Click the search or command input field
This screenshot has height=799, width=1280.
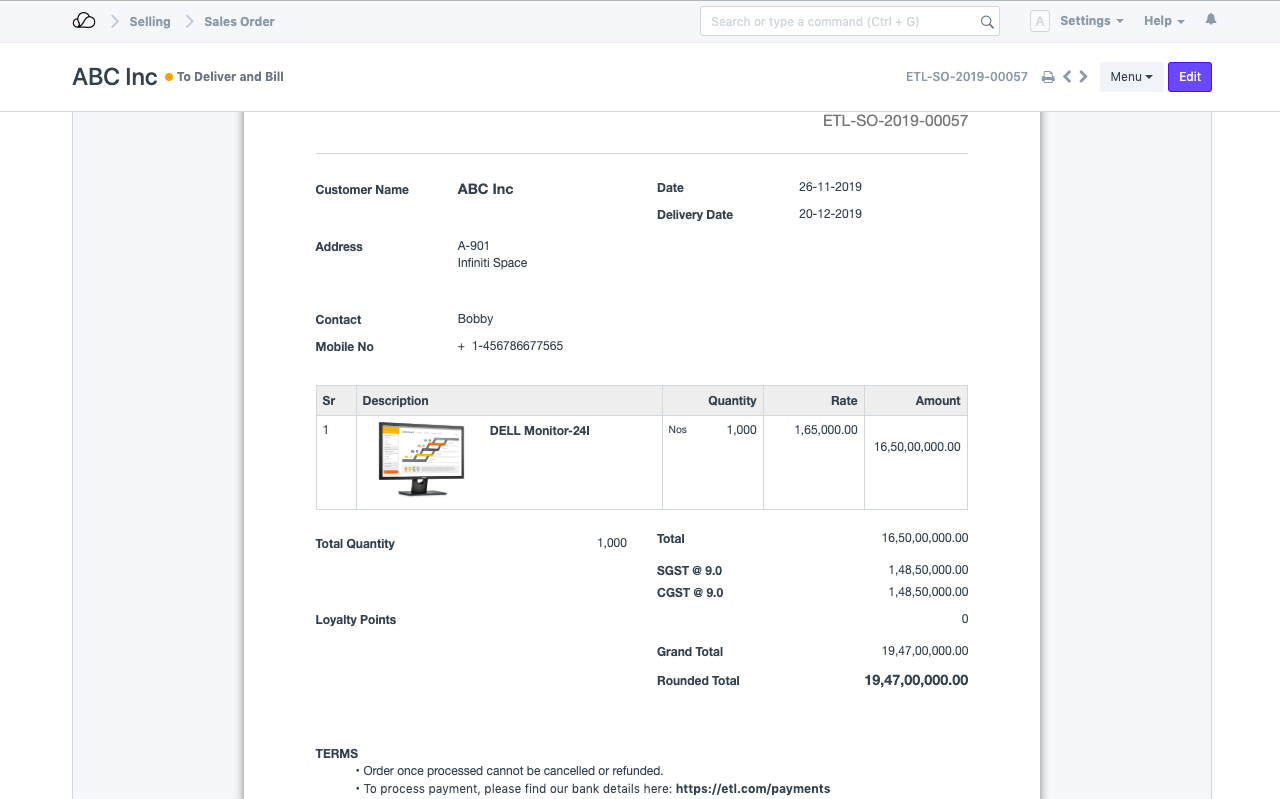click(x=840, y=21)
